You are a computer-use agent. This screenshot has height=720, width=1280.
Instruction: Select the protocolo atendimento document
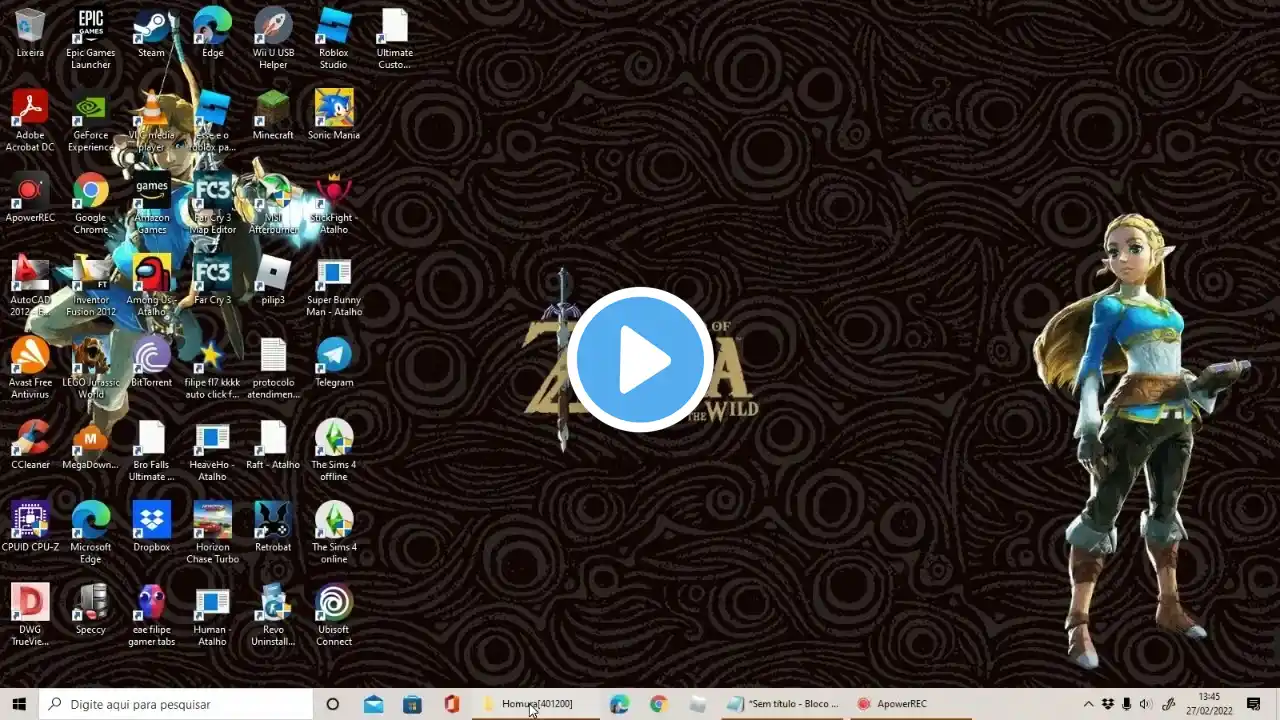(x=273, y=368)
